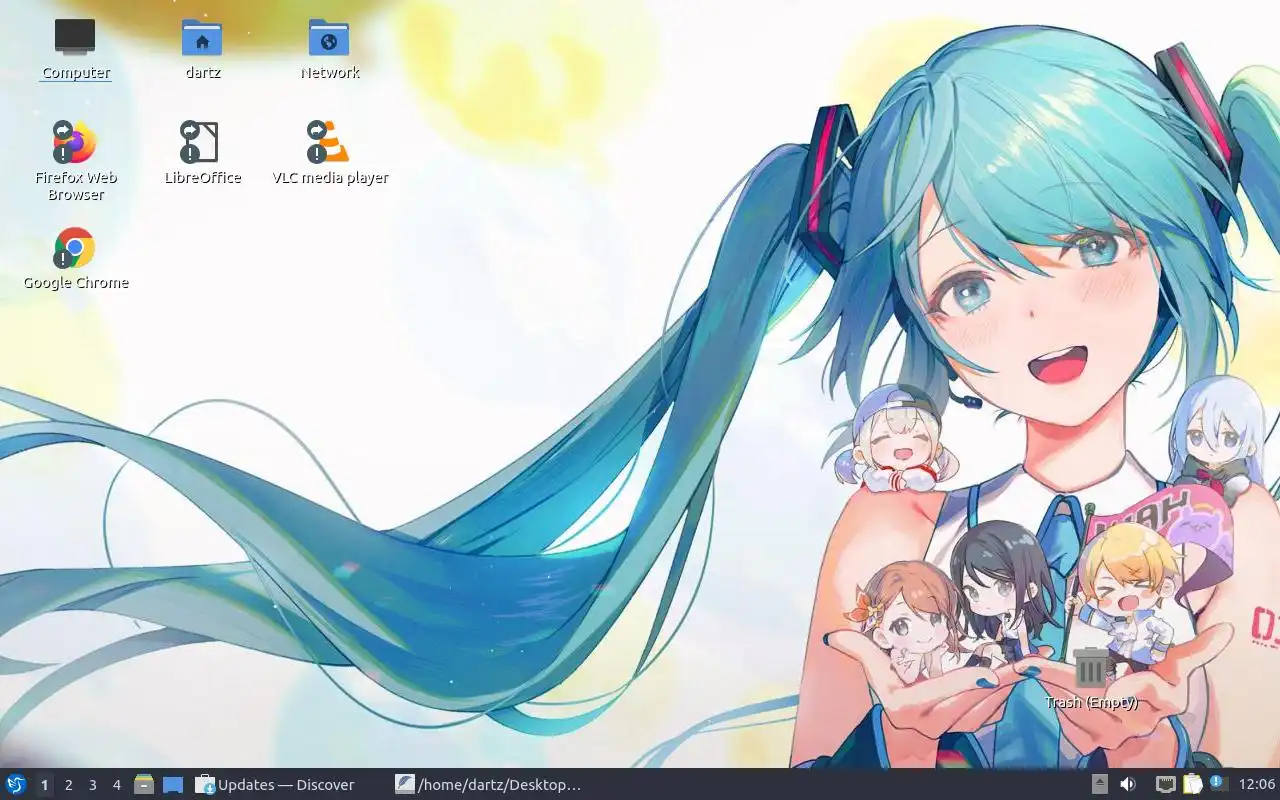Select the Google Chrome desktop icon

point(76,258)
